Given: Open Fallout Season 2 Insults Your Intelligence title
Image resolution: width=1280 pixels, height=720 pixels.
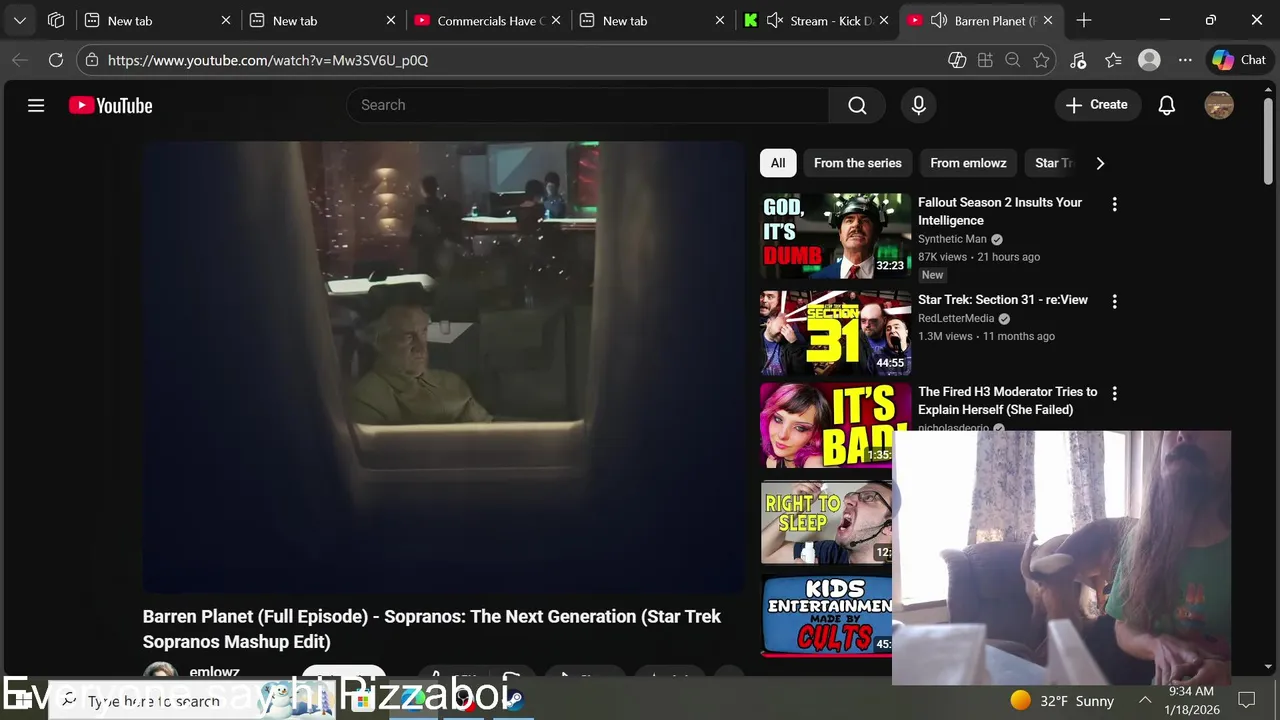Looking at the screenshot, I should [1000, 211].
